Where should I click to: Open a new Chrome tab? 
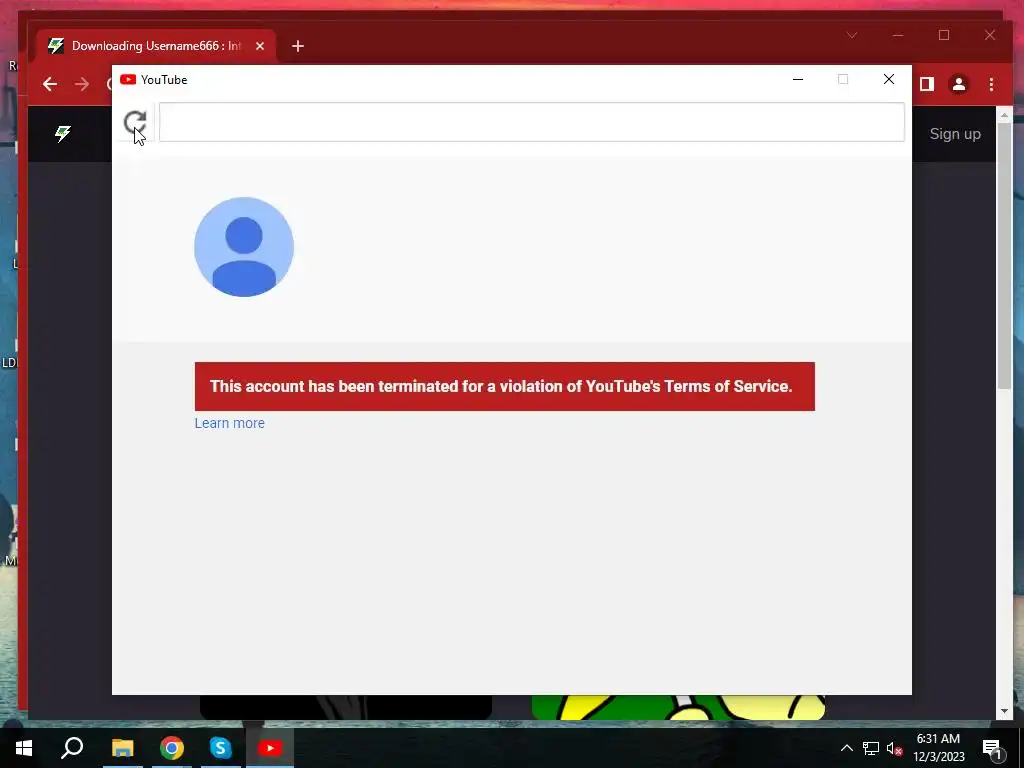(298, 46)
